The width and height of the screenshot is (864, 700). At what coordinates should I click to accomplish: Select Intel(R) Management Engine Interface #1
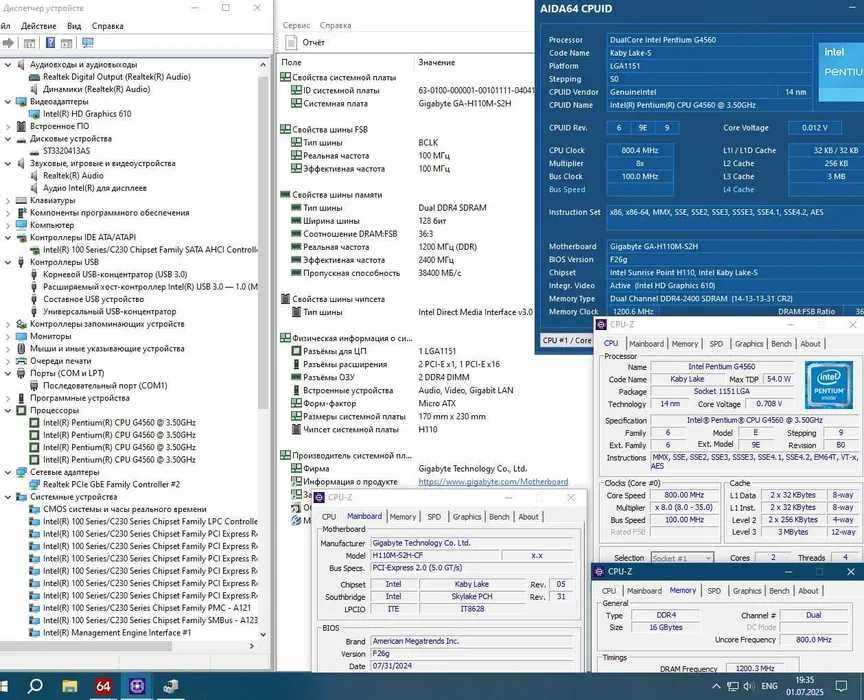pos(117,633)
